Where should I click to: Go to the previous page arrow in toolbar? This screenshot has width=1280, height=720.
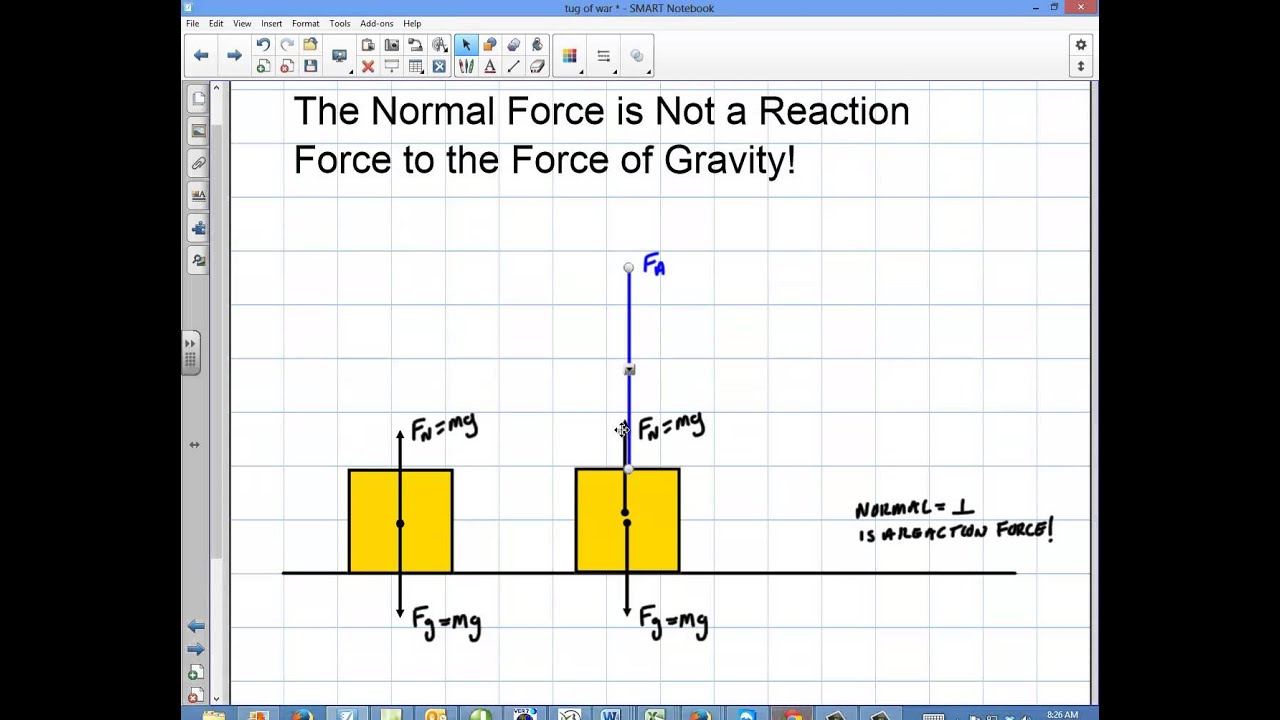point(201,56)
